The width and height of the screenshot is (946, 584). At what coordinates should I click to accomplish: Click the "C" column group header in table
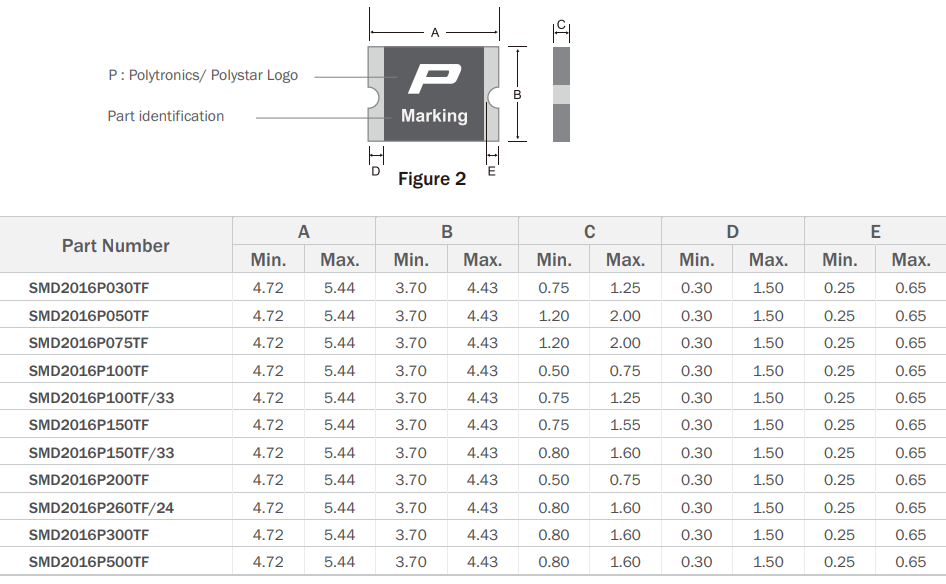(590, 232)
